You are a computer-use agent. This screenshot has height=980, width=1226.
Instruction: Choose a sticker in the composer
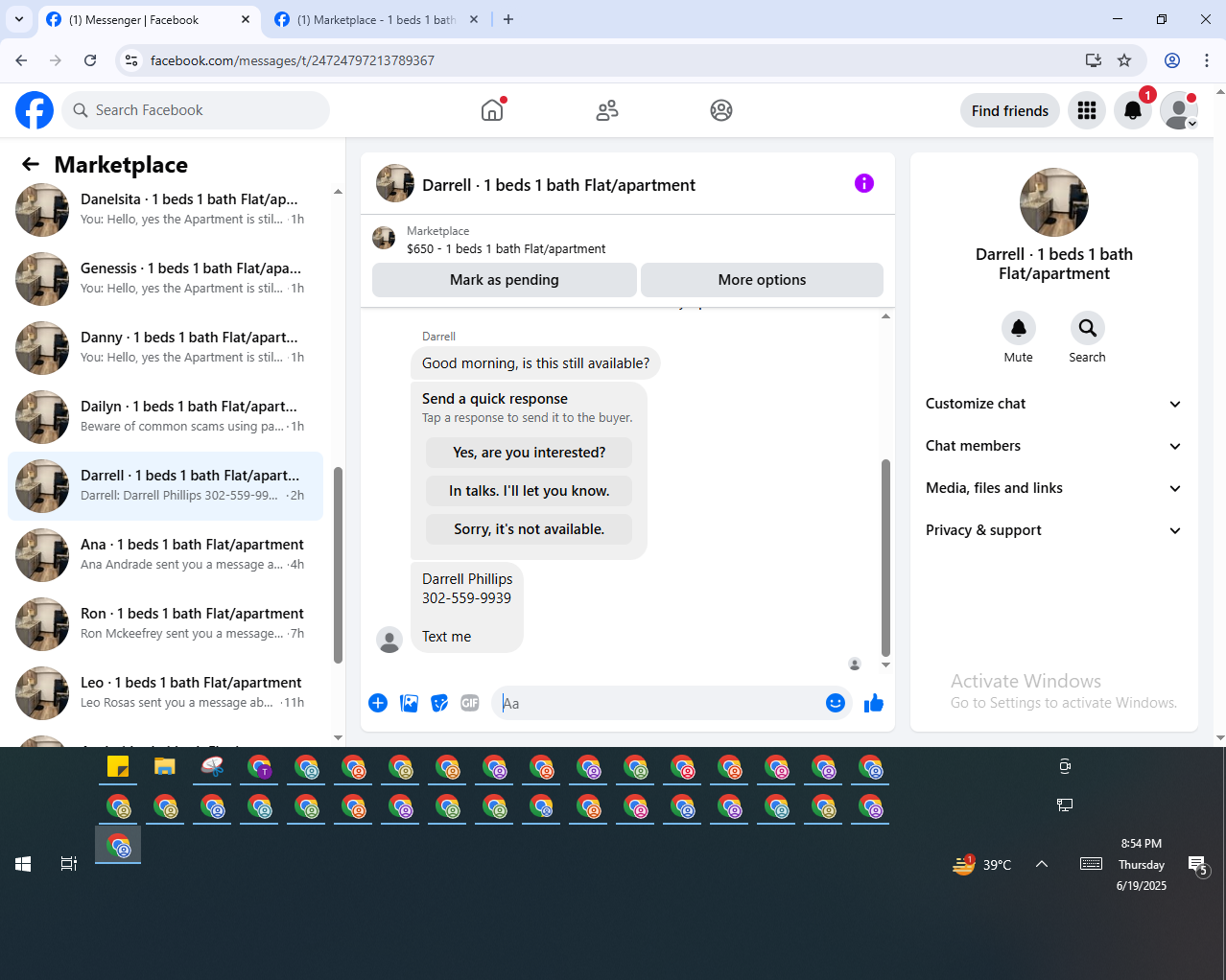[439, 703]
